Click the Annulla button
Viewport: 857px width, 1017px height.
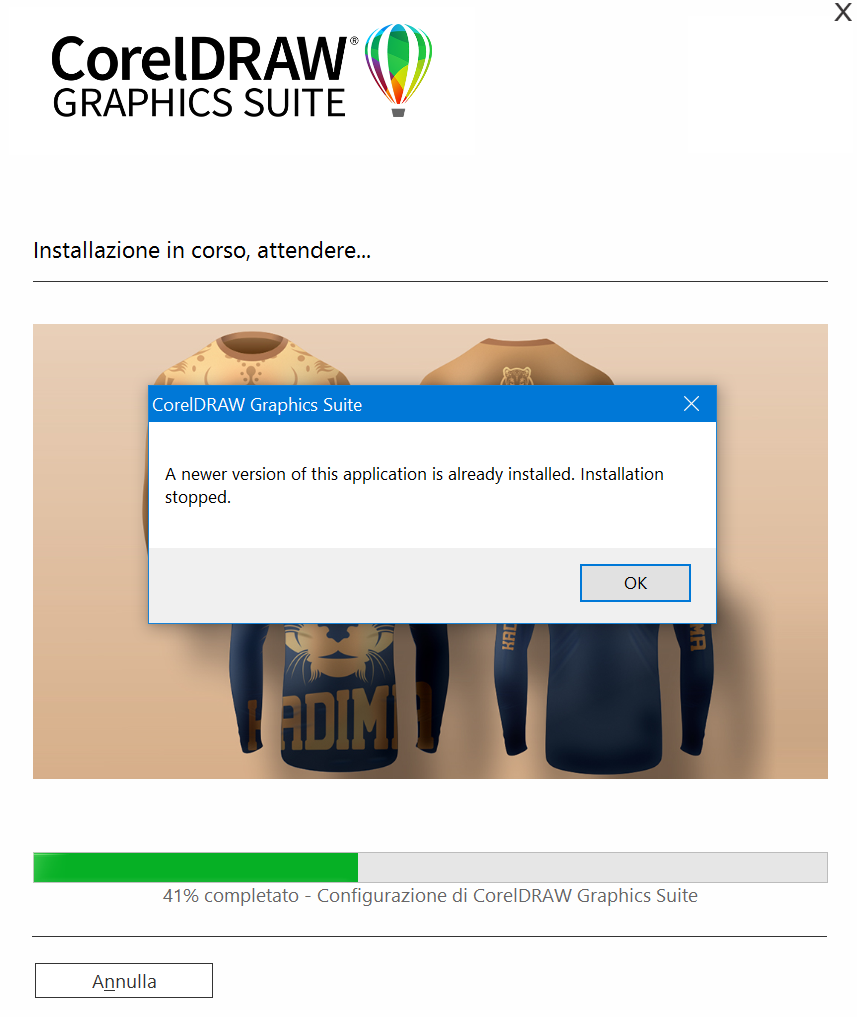point(123,980)
